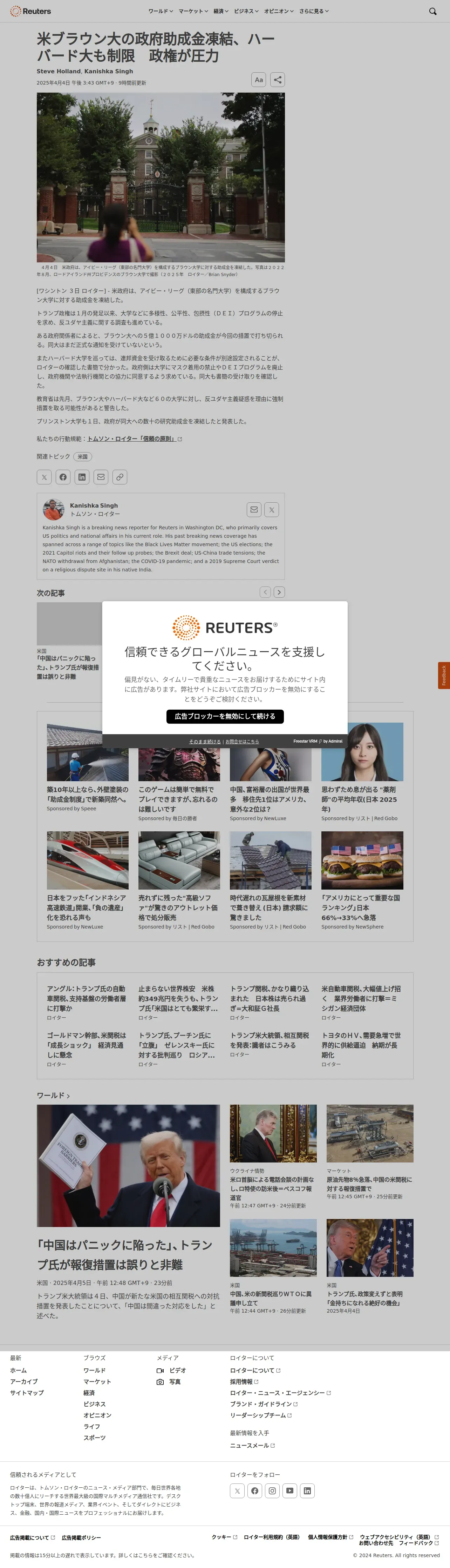The width and height of the screenshot is (450, 1568).
Task: Open the Feedback side tab
Action: point(444,676)
